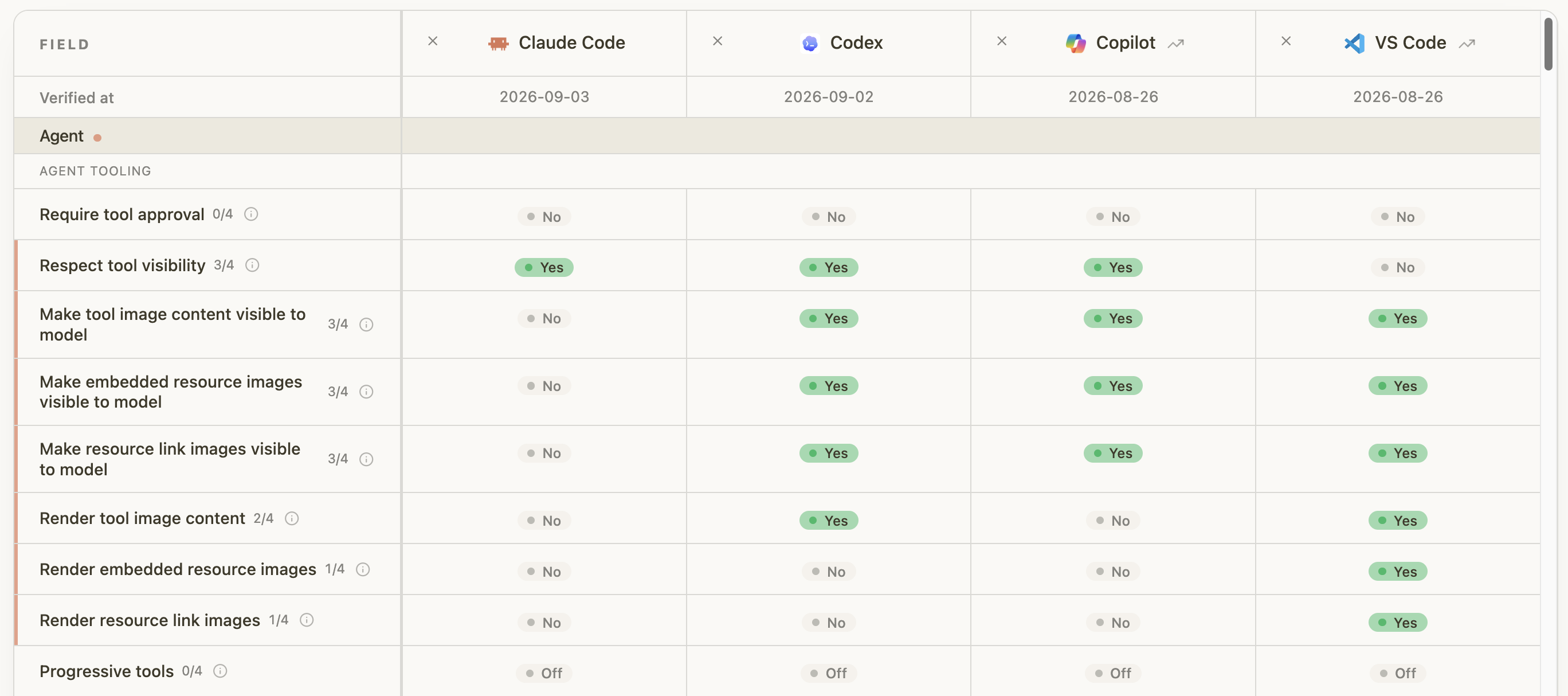The width and height of the screenshot is (1568, 696).
Task: Show info for Require tool approval
Action: (251, 214)
